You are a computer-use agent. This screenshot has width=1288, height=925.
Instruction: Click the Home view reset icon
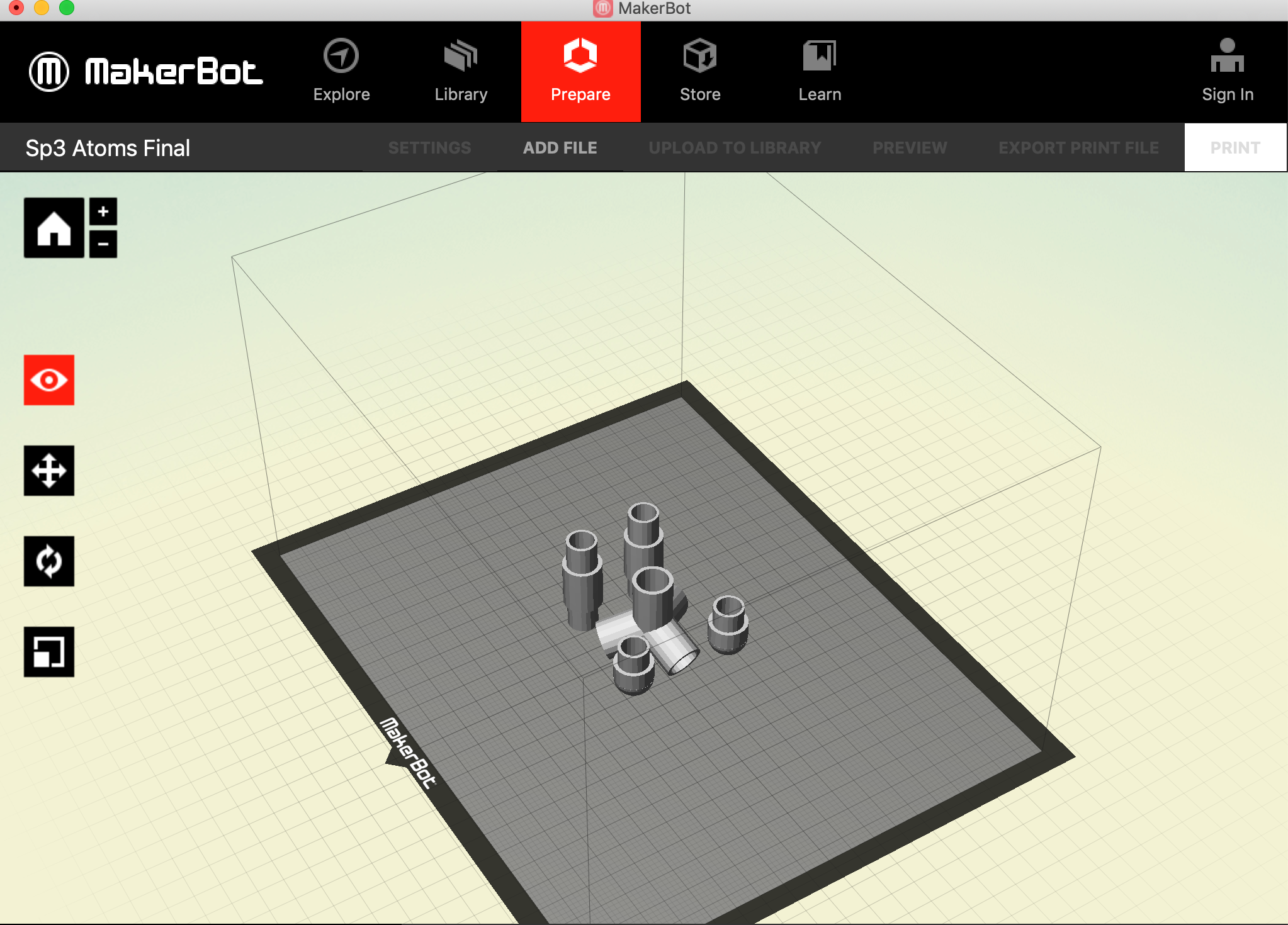(54, 228)
